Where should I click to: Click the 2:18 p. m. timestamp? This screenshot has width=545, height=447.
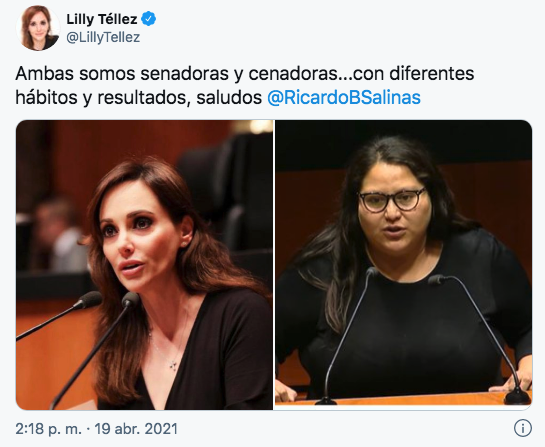coord(48,429)
